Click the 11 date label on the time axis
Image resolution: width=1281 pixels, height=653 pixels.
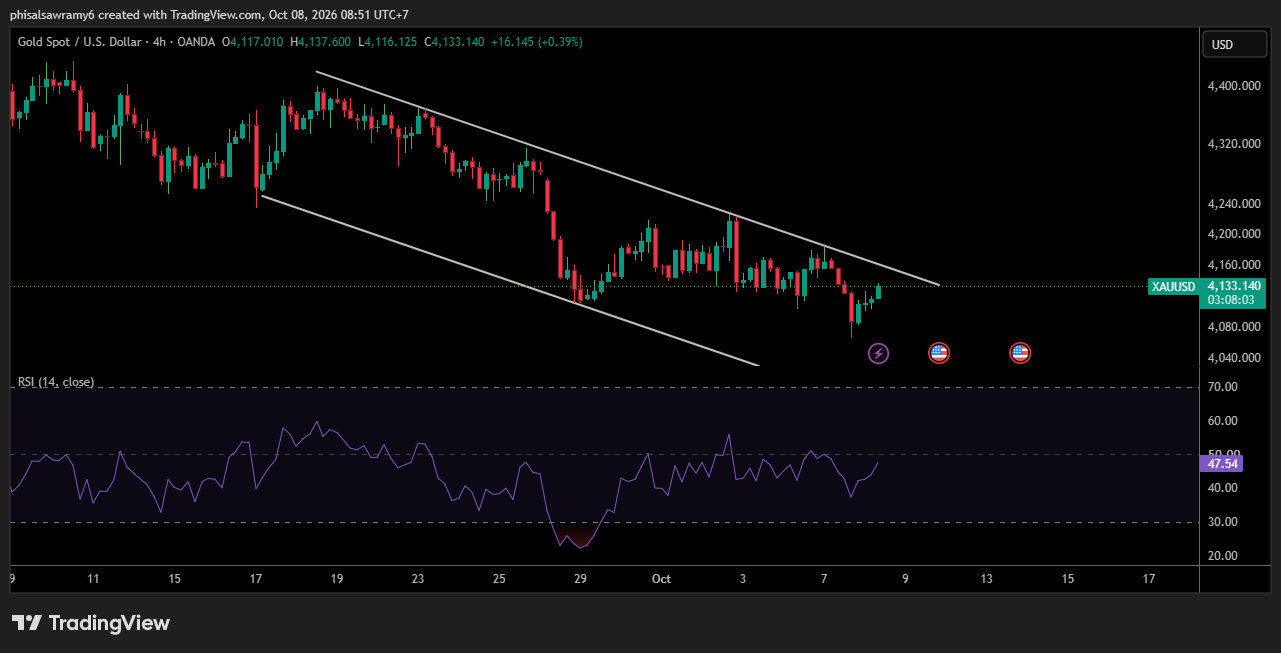[93, 579]
